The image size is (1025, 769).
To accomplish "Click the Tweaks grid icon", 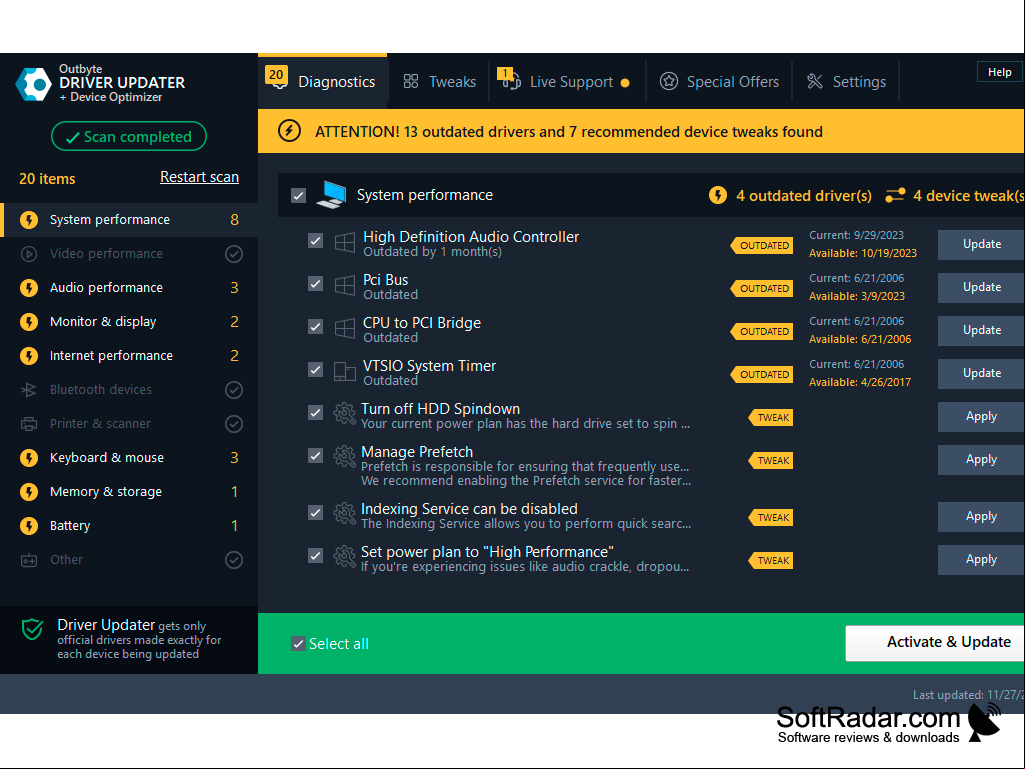I will [411, 82].
